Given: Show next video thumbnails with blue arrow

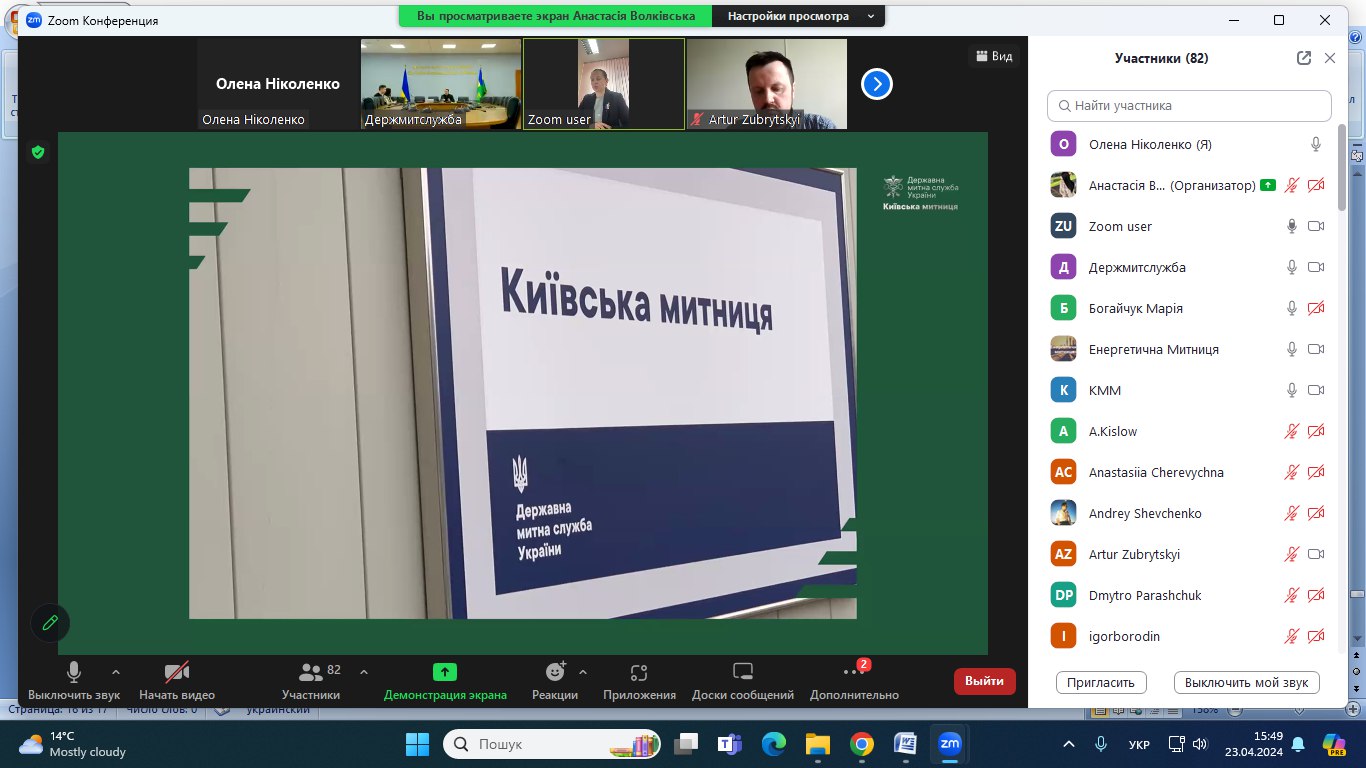Looking at the screenshot, I should [x=877, y=84].
